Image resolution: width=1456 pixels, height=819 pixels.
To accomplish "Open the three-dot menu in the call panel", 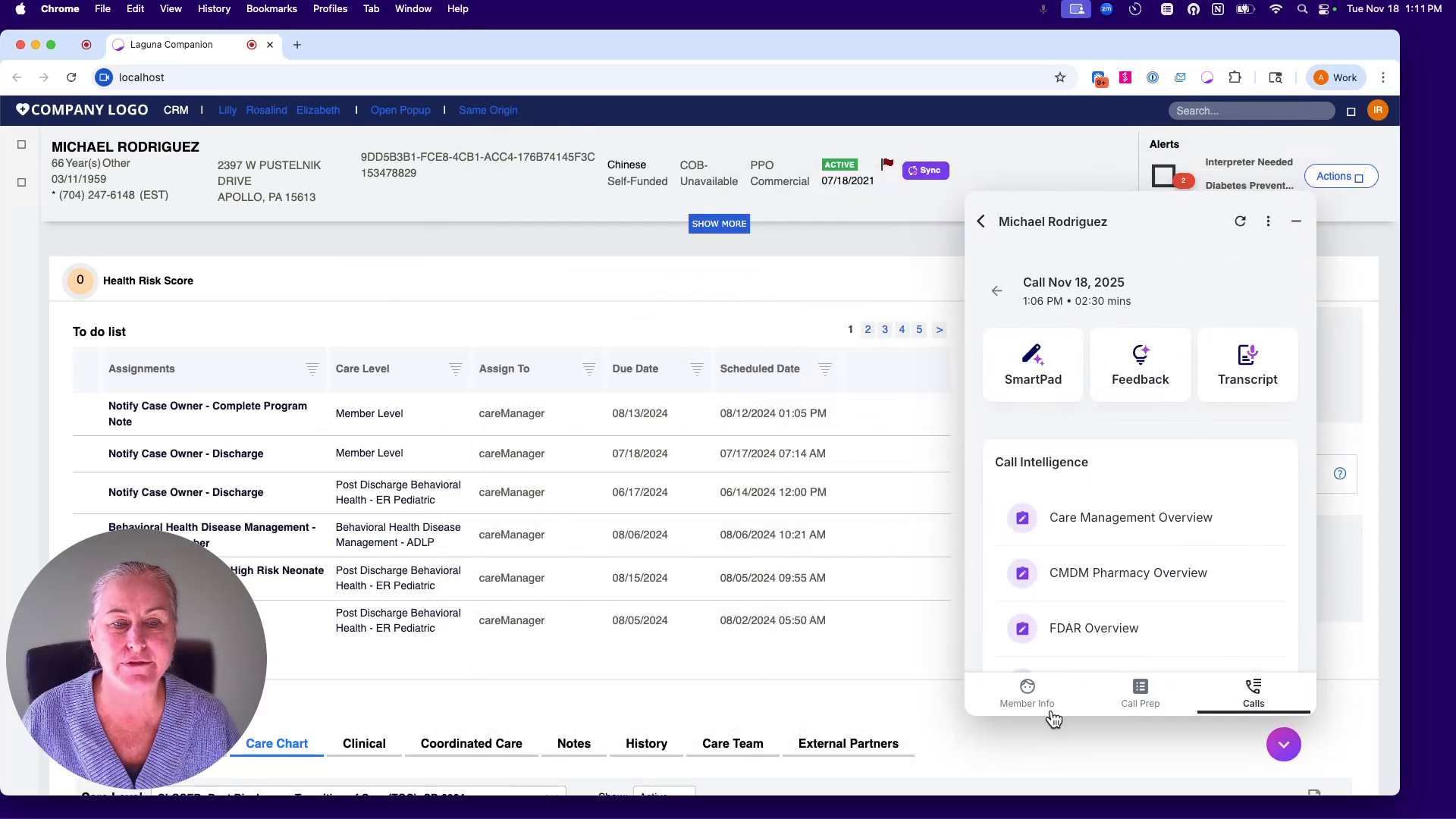I will point(1269,221).
